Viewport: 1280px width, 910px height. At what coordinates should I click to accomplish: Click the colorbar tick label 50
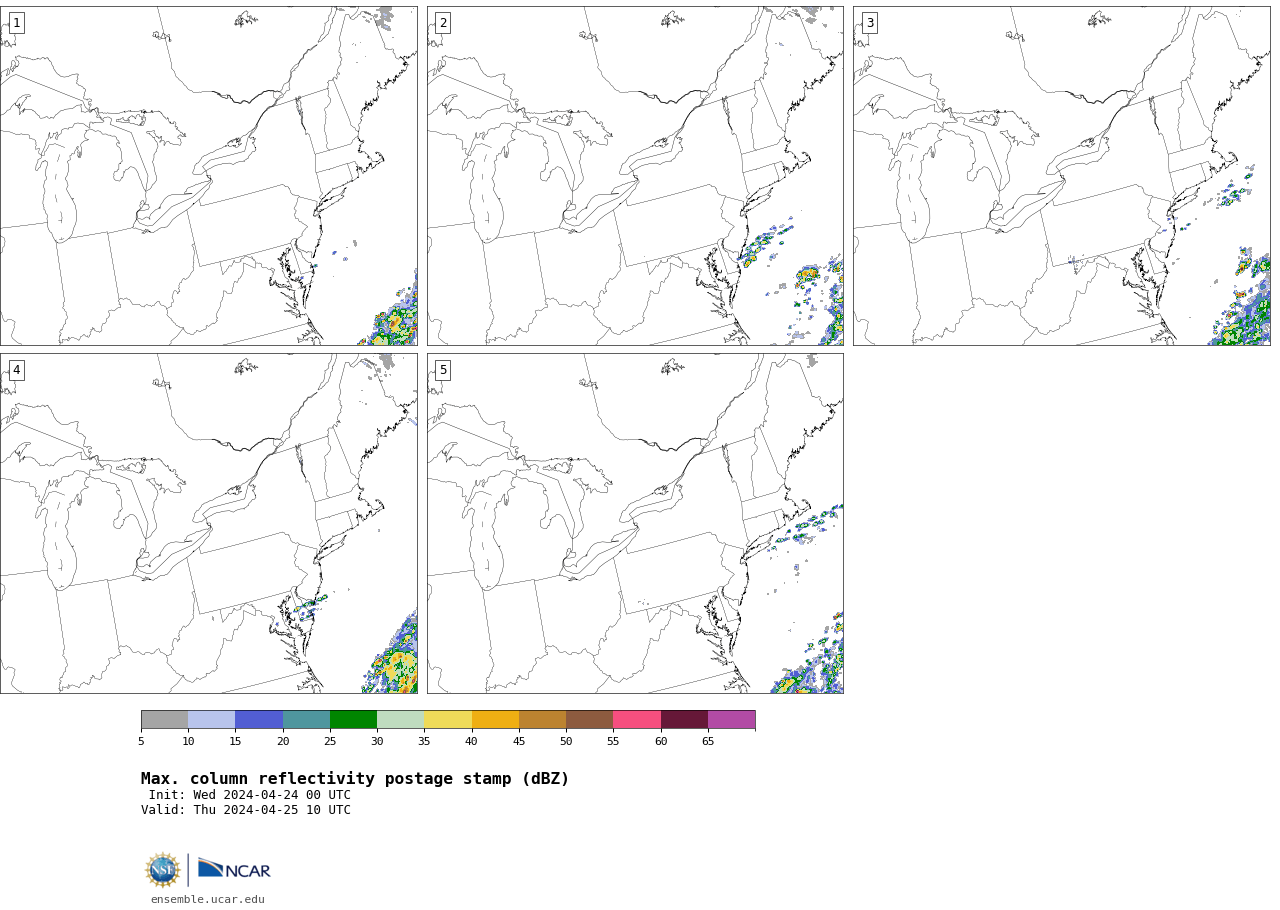tap(566, 741)
